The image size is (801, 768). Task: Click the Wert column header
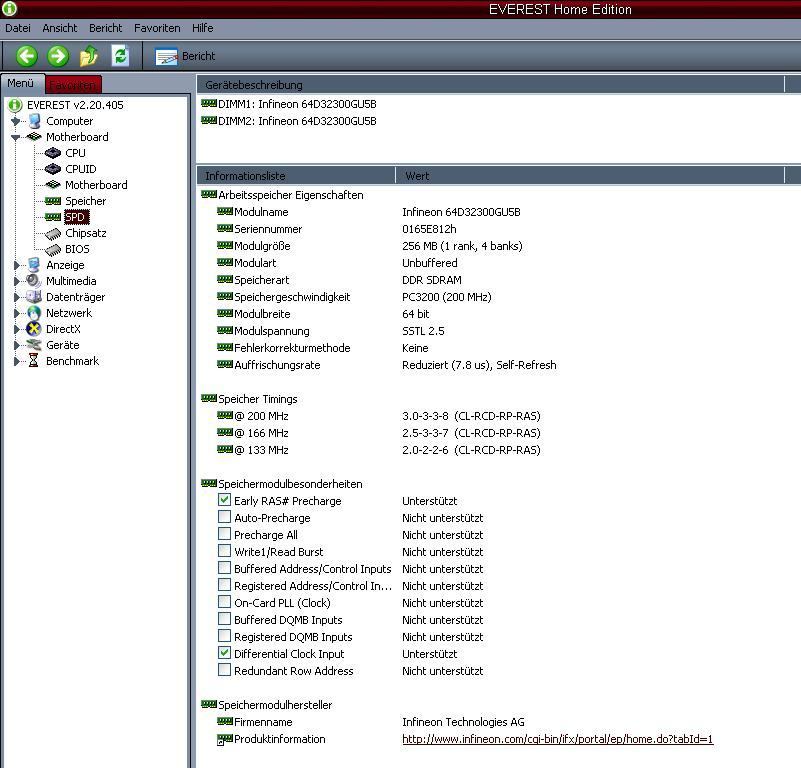590,176
